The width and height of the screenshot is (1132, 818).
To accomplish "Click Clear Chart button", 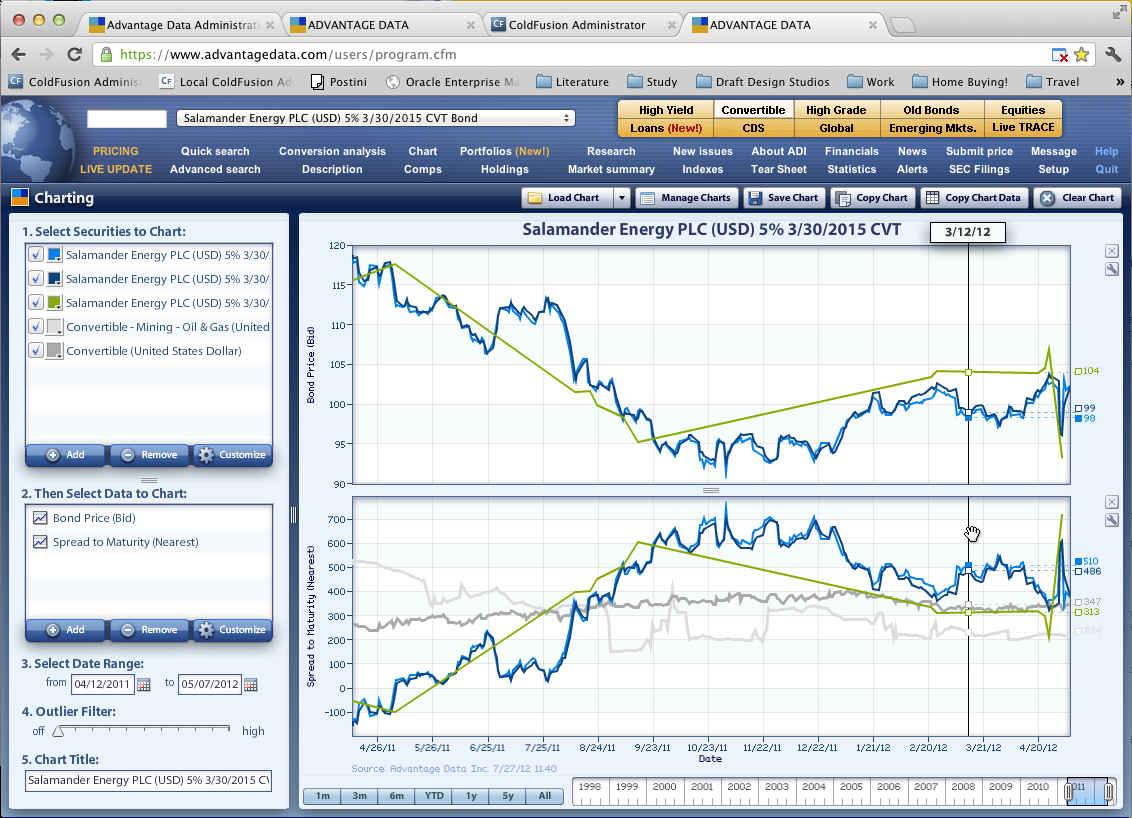I will tap(1079, 198).
